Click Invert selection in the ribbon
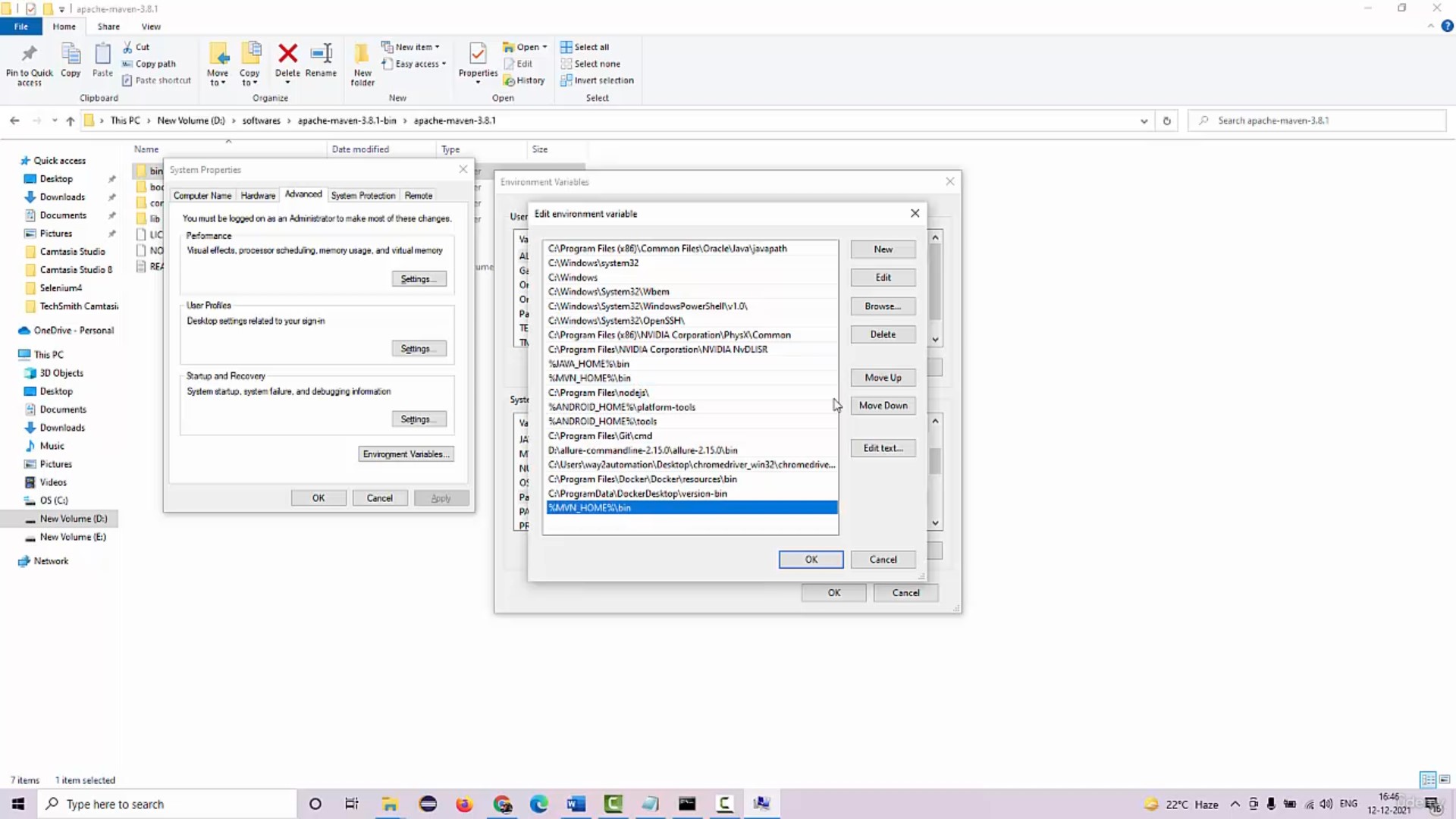 pyautogui.click(x=597, y=80)
